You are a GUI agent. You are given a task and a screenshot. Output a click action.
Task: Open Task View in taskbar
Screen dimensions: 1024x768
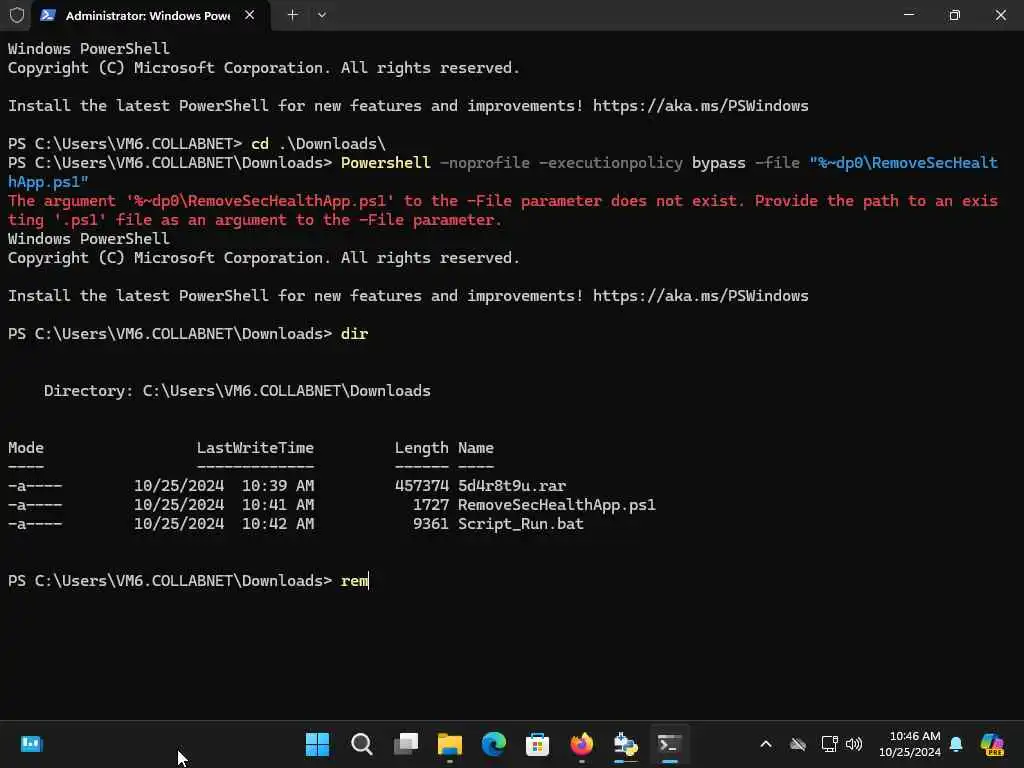point(406,744)
